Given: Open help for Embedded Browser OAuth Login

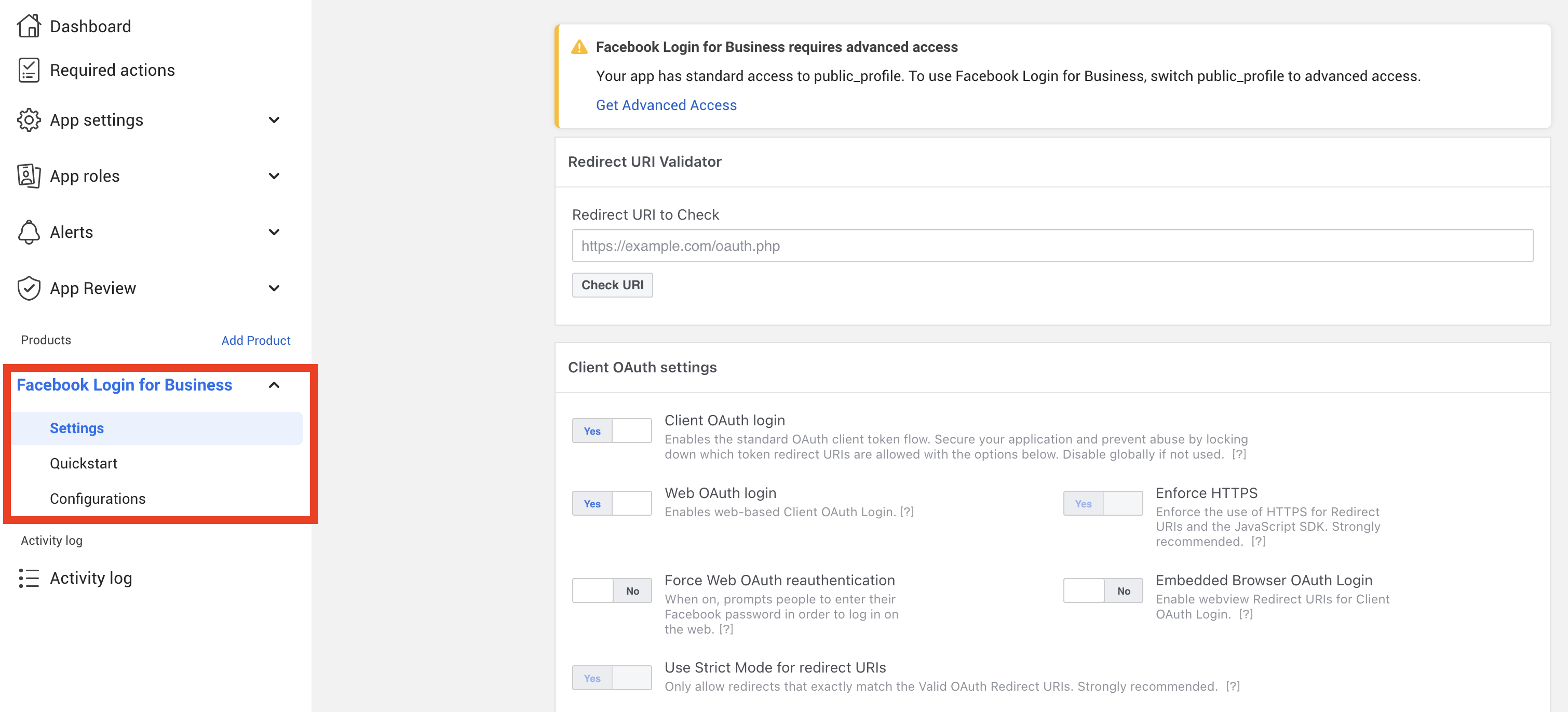Looking at the screenshot, I should tap(1246, 614).
